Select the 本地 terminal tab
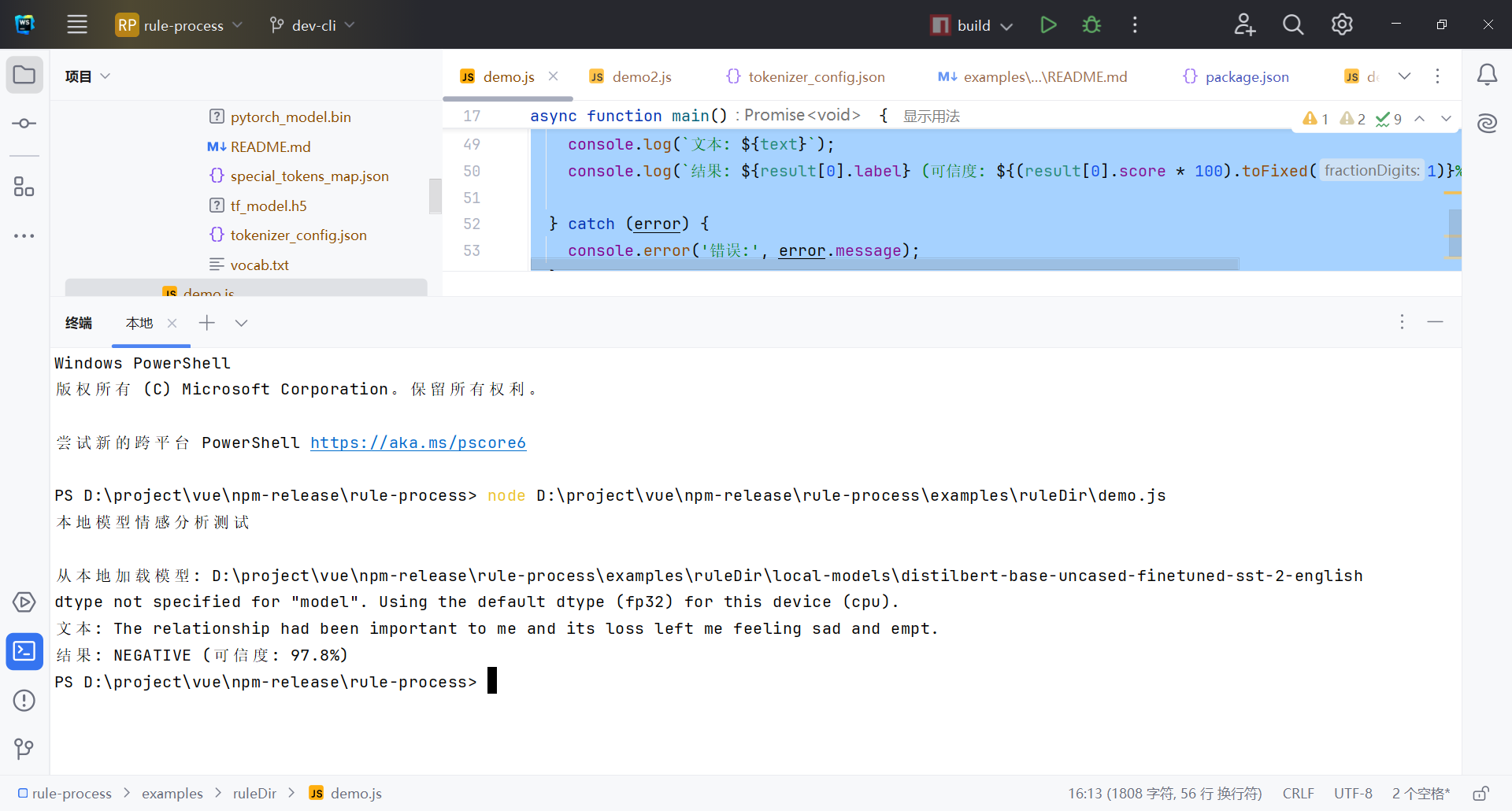Image resolution: width=1512 pixels, height=811 pixels. [x=139, y=323]
